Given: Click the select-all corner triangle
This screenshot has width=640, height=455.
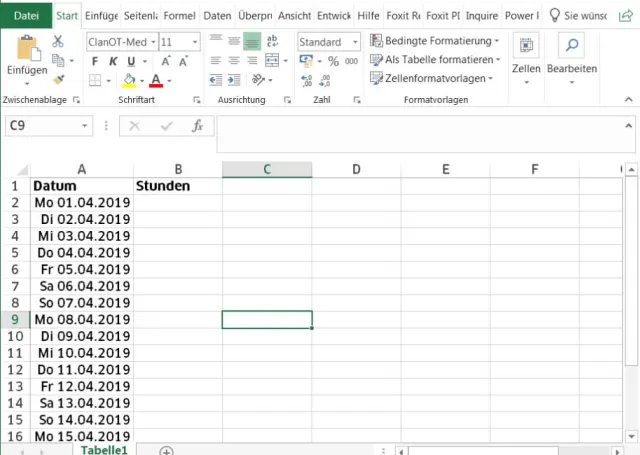Looking at the screenshot, I should coord(21,169).
